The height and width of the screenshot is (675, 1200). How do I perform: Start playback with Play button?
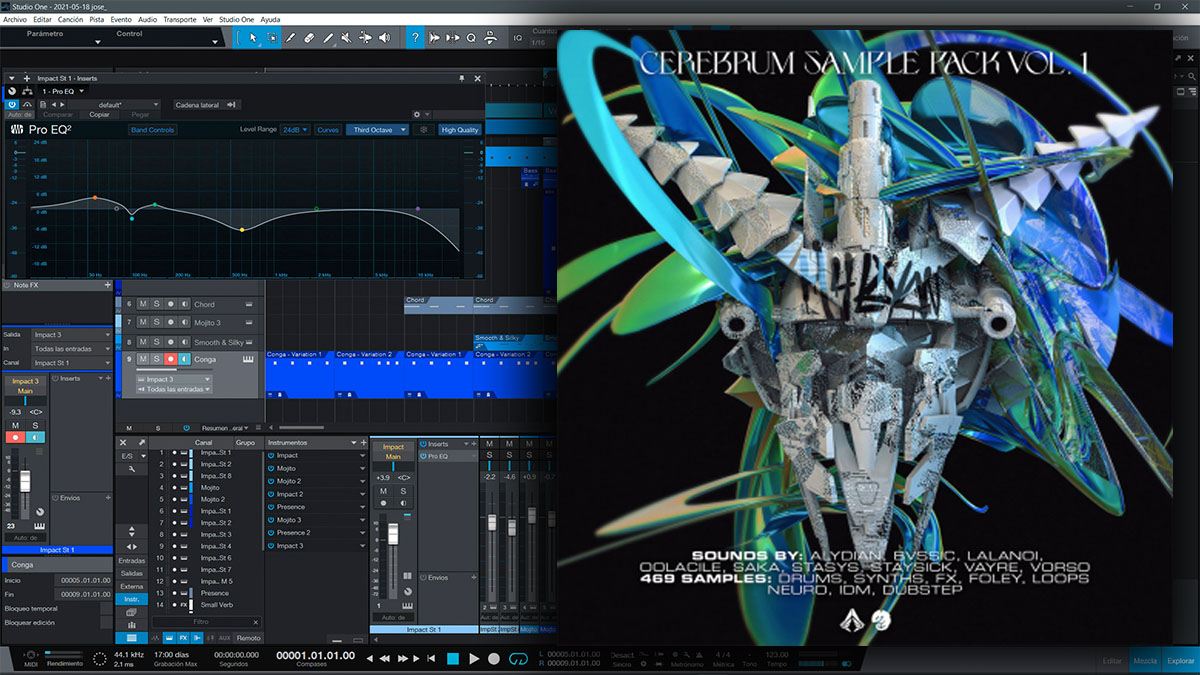pos(473,658)
